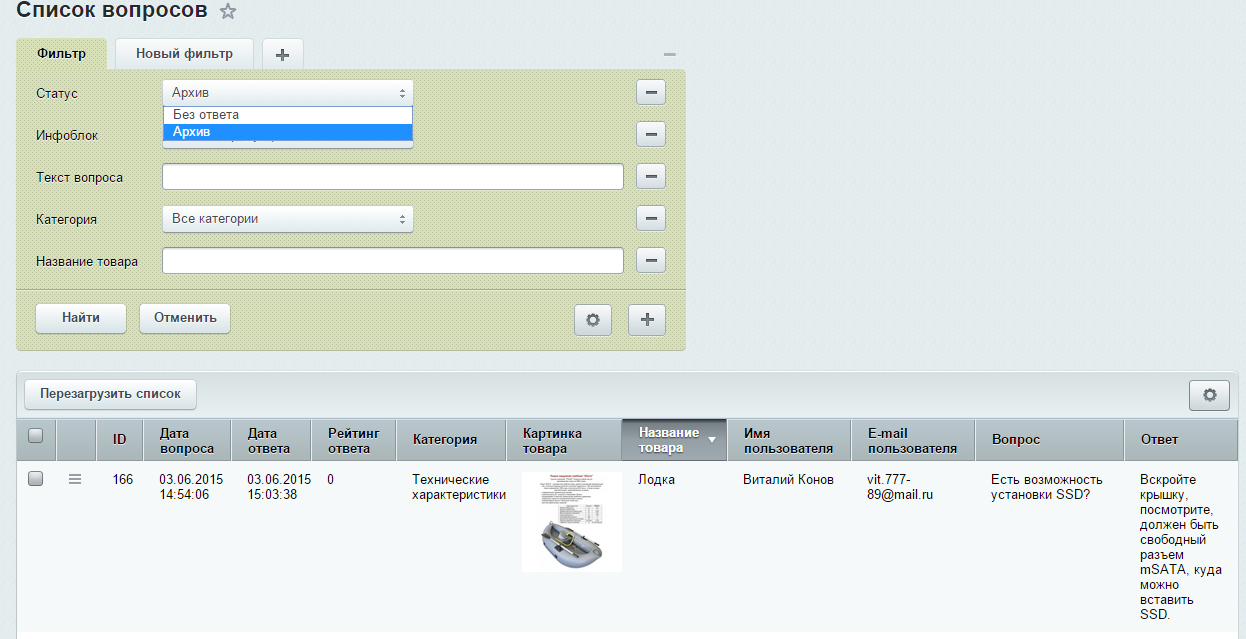Open list settings gear above table

(1208, 395)
